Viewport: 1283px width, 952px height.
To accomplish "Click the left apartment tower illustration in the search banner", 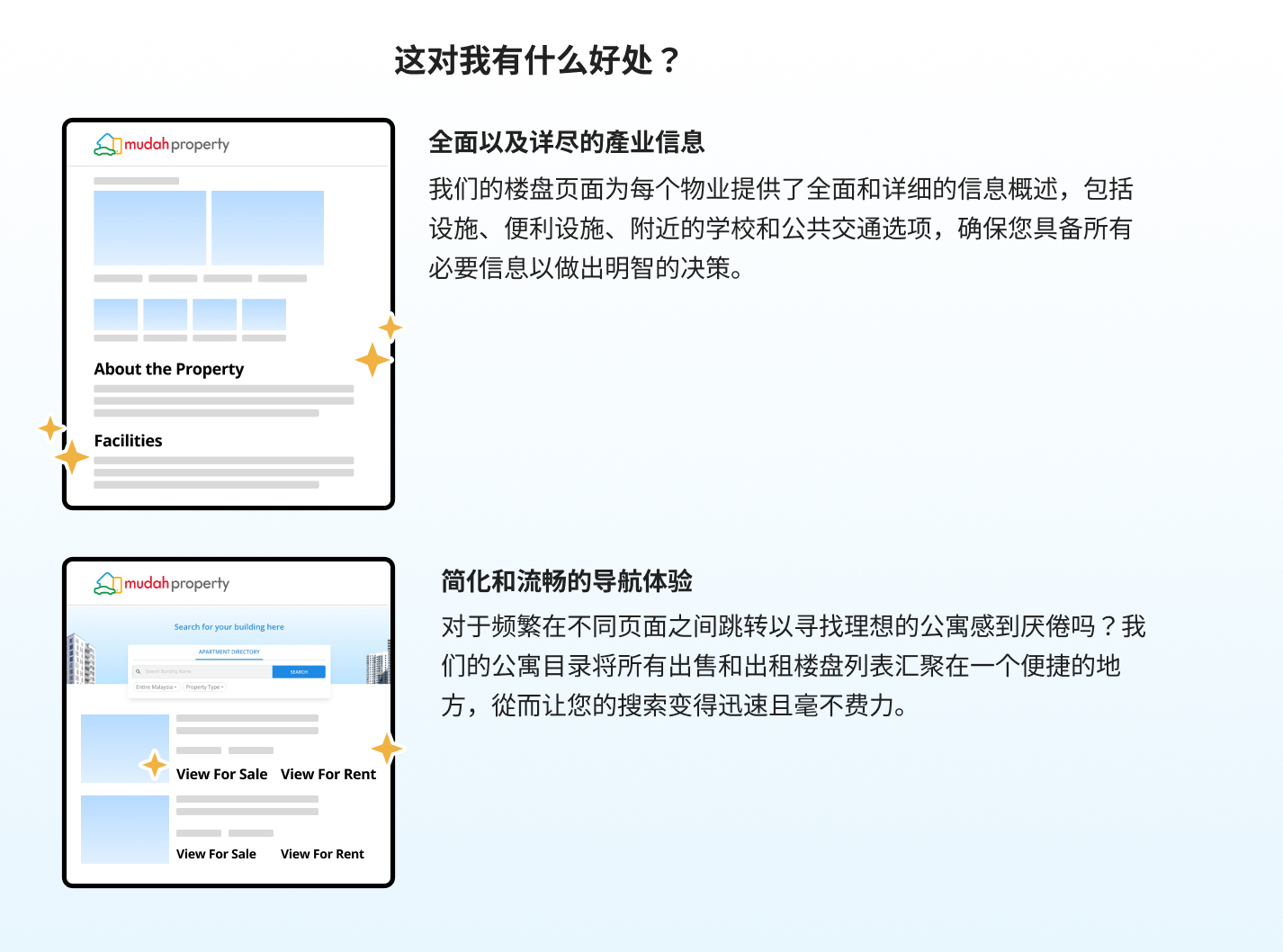I will [81, 659].
